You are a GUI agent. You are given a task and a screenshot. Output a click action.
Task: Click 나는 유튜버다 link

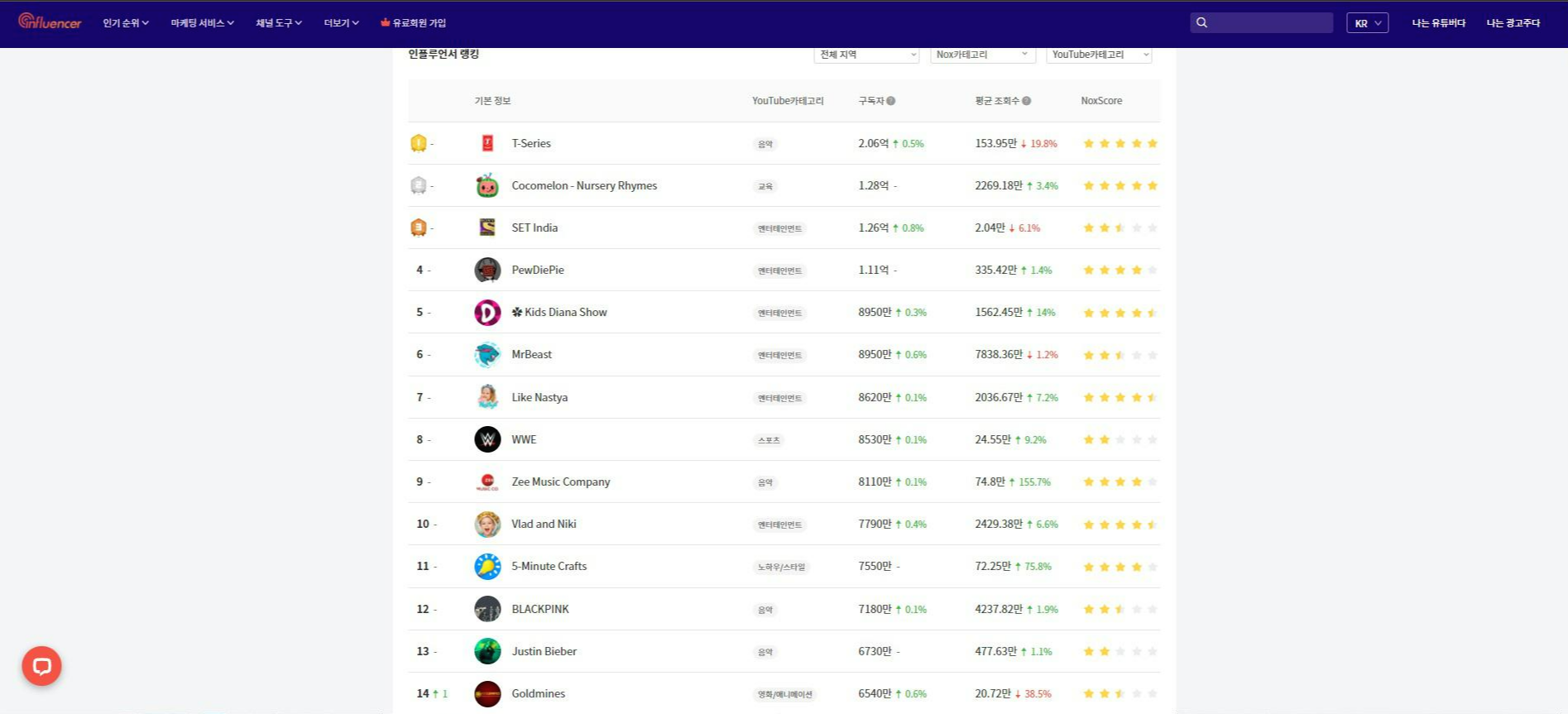1438,23
